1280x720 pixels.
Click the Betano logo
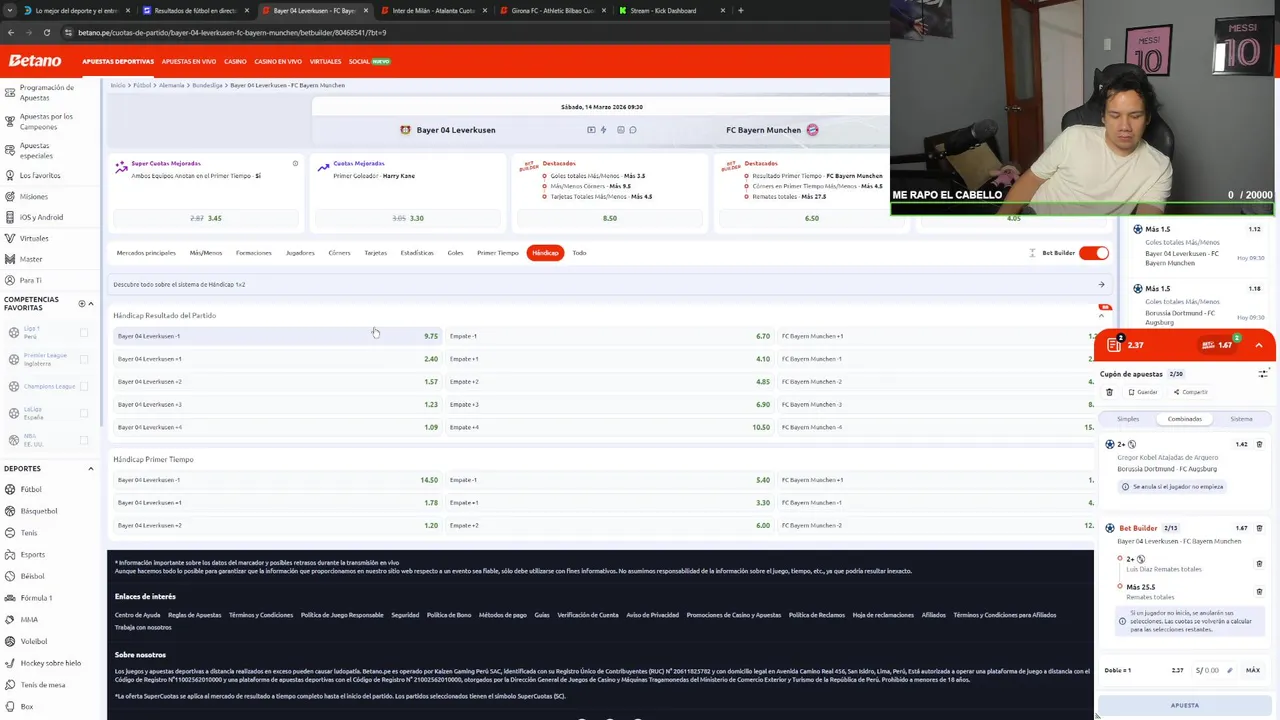(35, 61)
